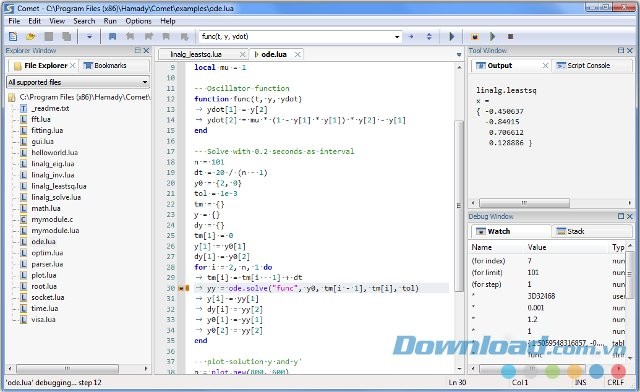640x392 pixels.
Task: Open fitting.lua in file explorer
Action: 47,130
